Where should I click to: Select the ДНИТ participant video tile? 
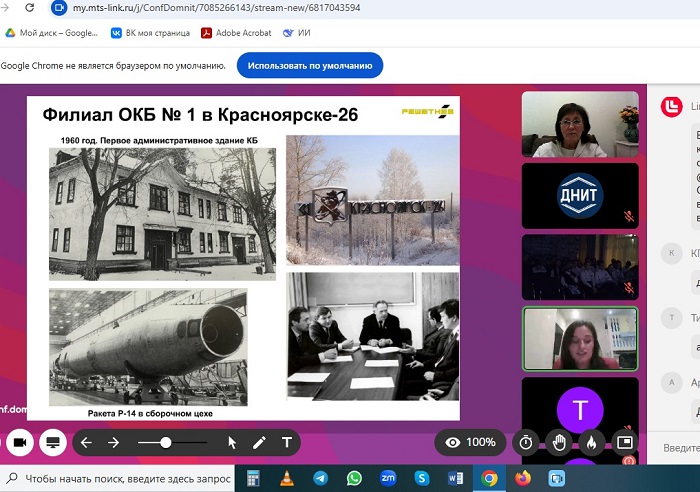click(580, 194)
